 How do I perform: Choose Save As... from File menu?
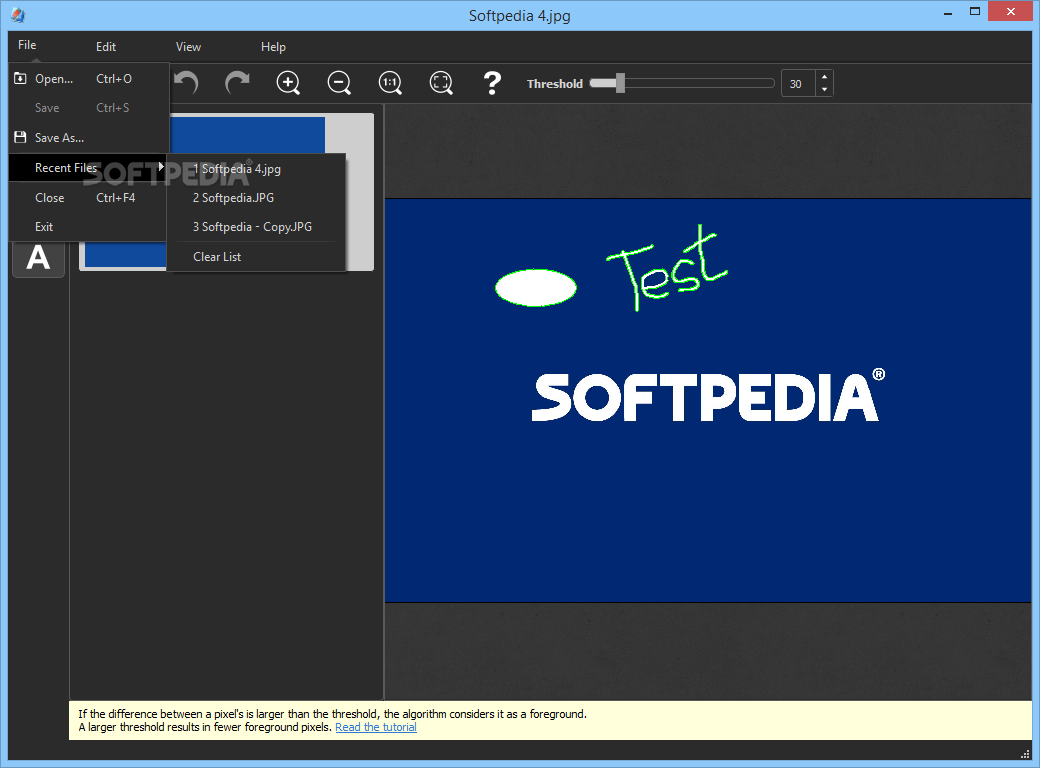point(89,137)
